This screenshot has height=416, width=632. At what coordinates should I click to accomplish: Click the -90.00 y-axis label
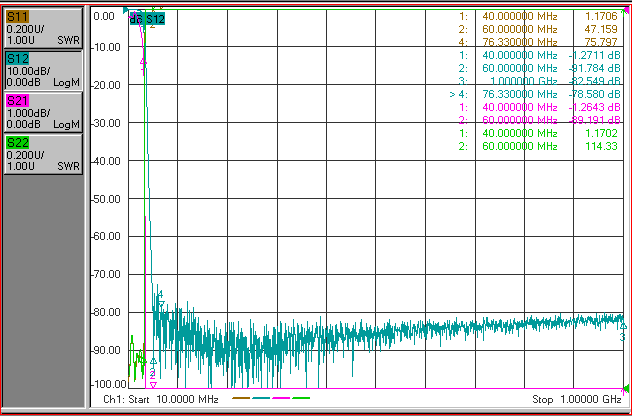coord(106,349)
